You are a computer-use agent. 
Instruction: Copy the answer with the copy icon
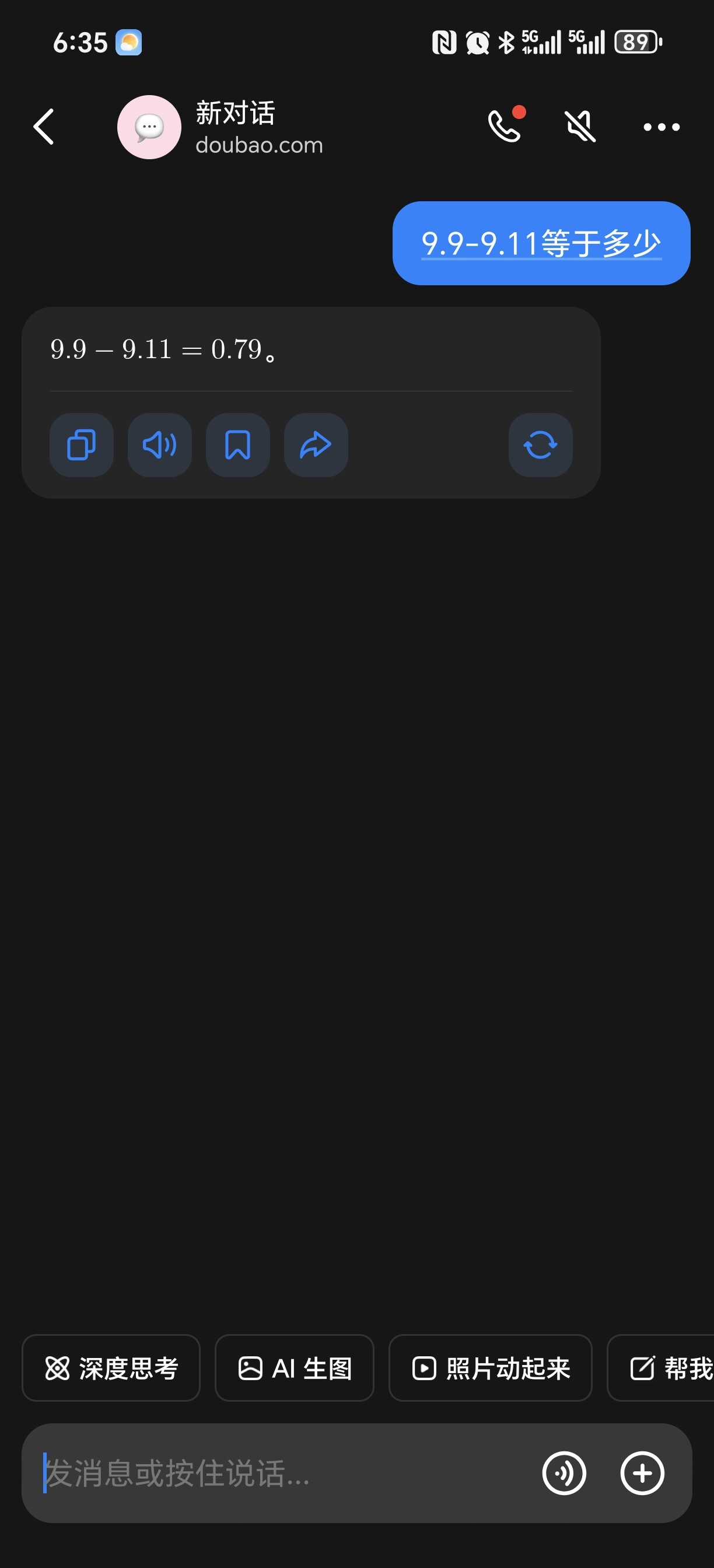click(82, 445)
